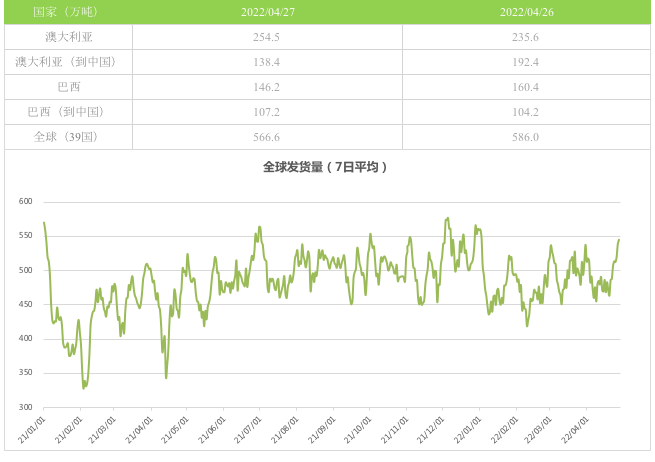
Task: Click the value 160.4
Action: pos(526,87)
